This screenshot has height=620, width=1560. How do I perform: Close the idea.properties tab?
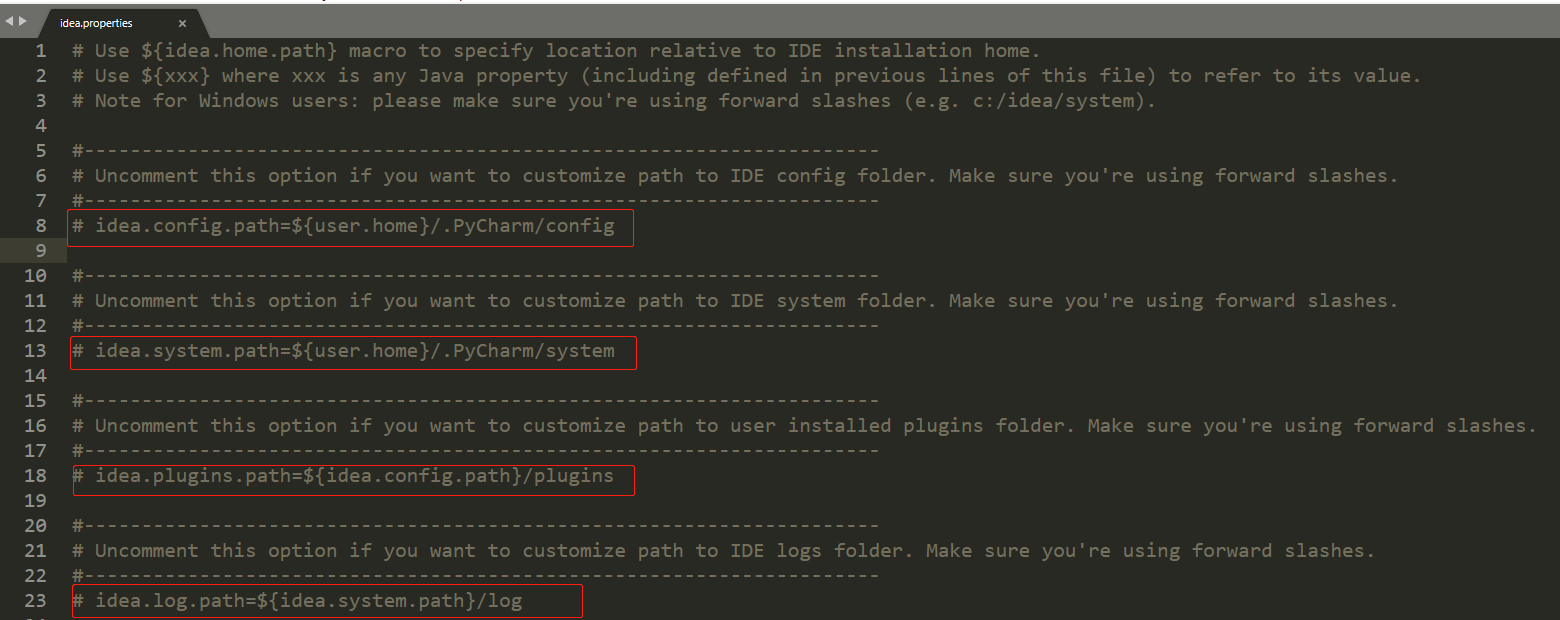(181, 23)
